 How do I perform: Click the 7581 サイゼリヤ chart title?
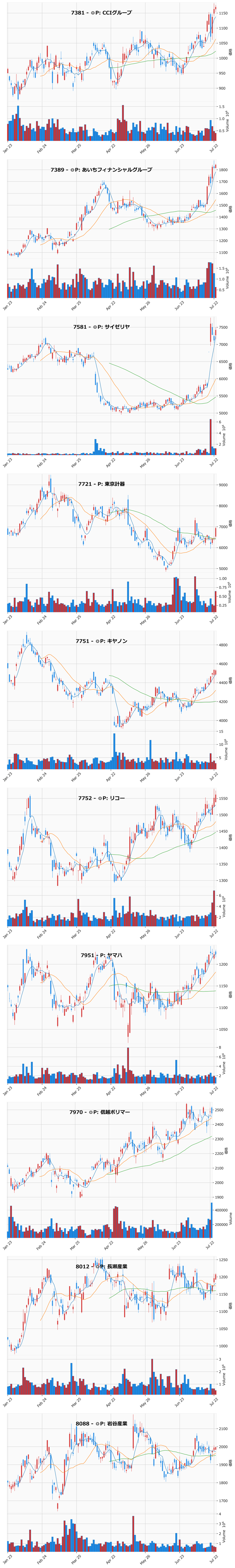point(101,327)
